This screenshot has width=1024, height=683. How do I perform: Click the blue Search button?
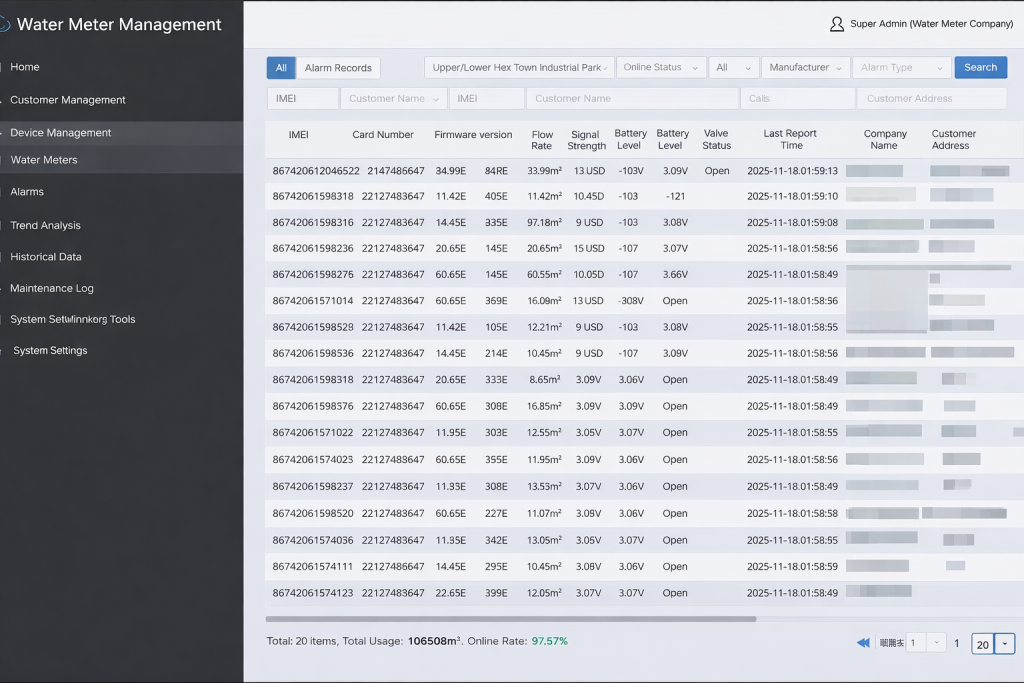[980, 68]
